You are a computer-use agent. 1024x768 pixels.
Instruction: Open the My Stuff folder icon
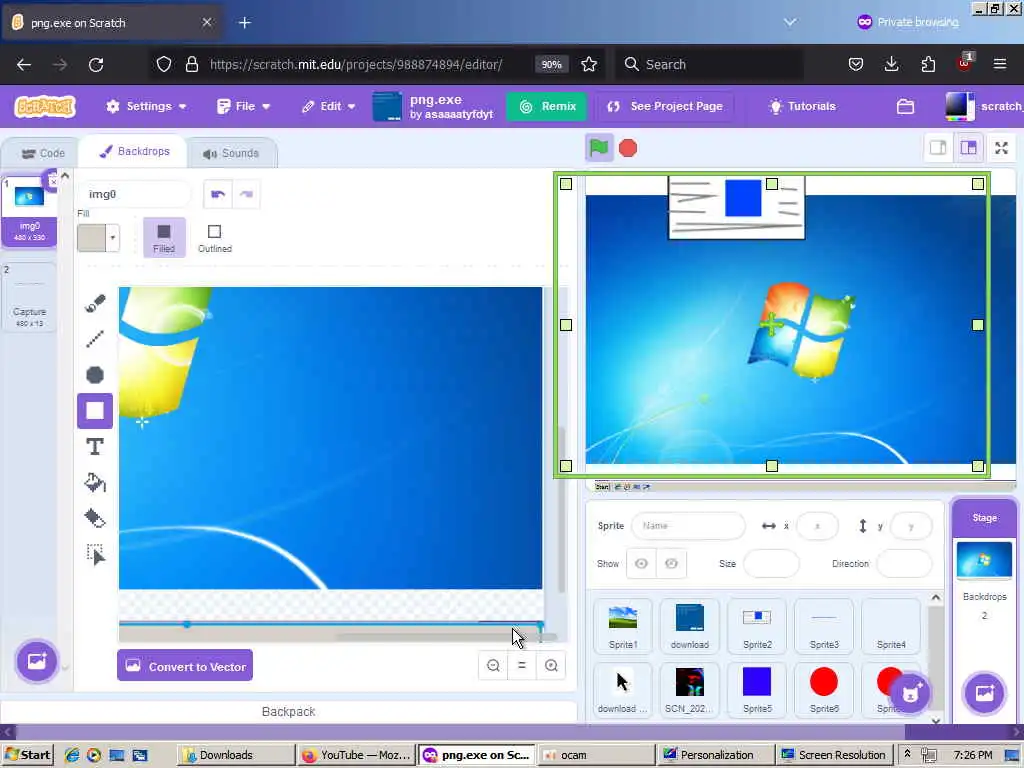click(905, 106)
